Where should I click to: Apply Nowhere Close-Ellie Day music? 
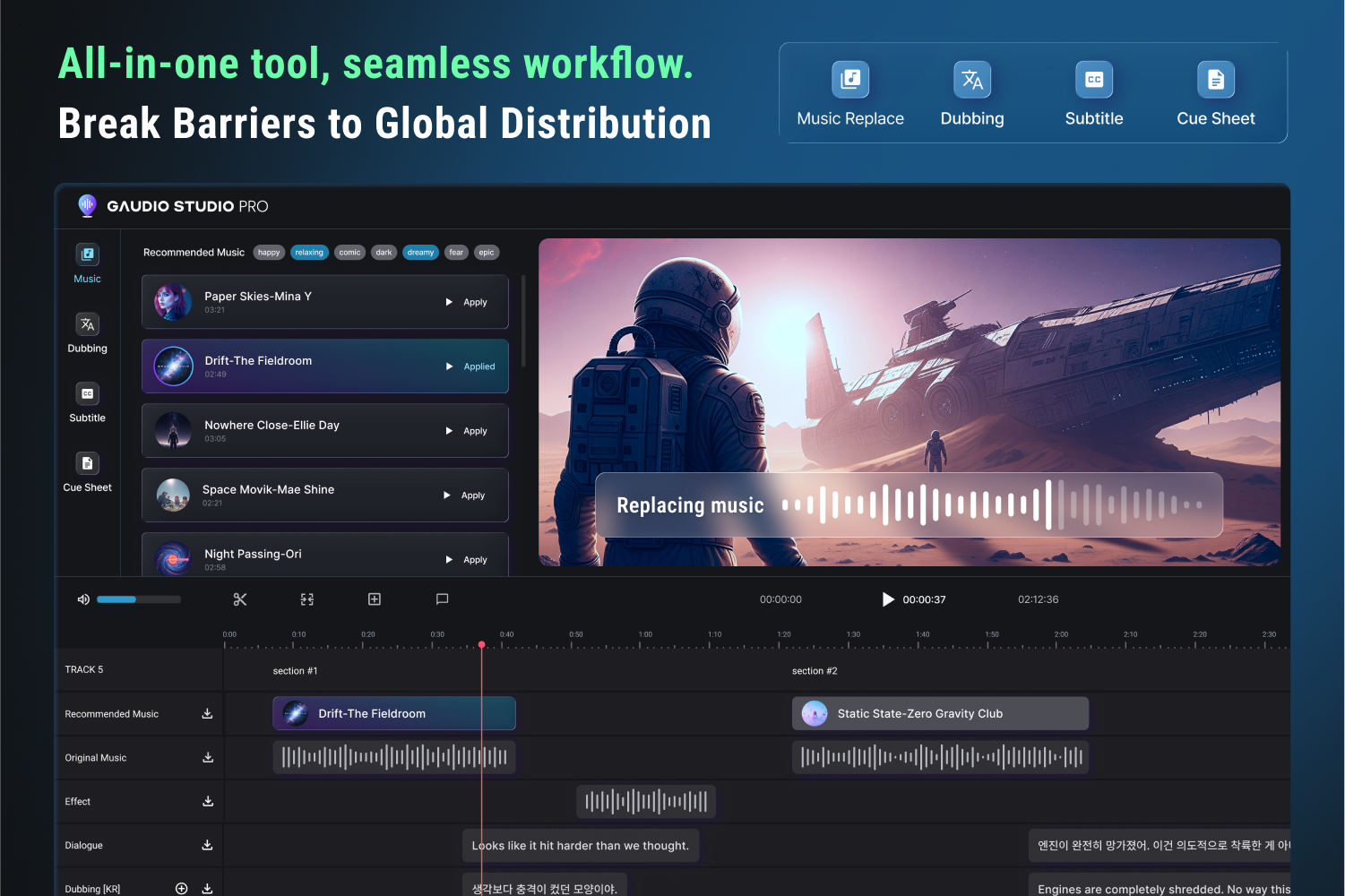475,432
